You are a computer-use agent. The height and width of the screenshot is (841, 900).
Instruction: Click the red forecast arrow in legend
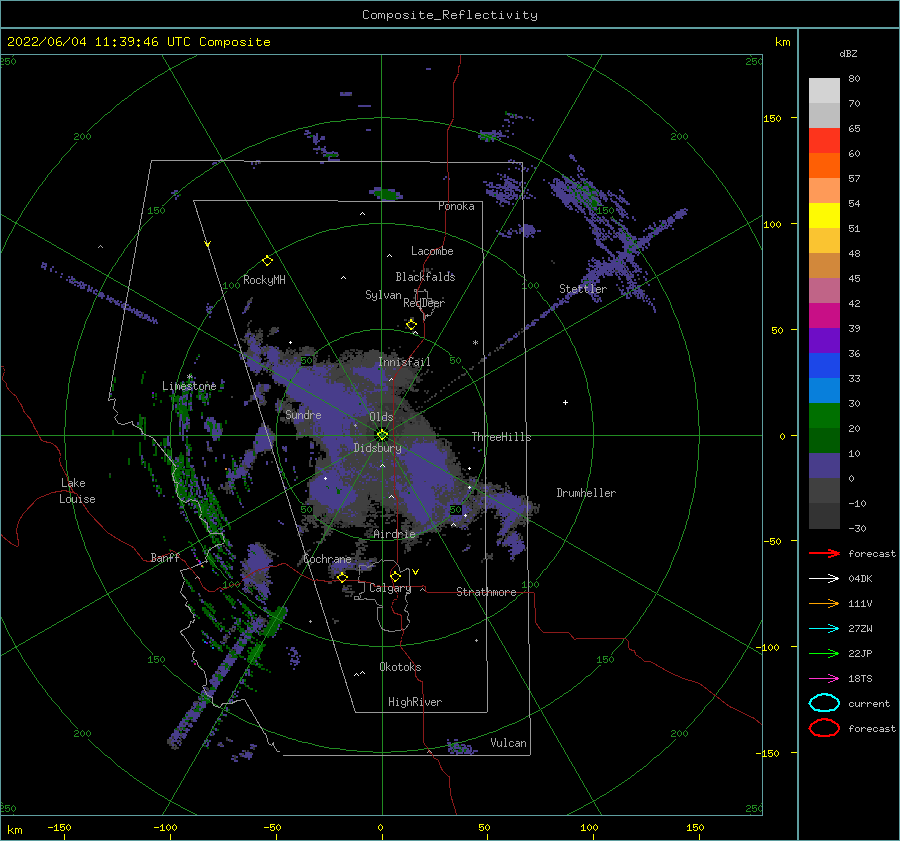point(824,553)
